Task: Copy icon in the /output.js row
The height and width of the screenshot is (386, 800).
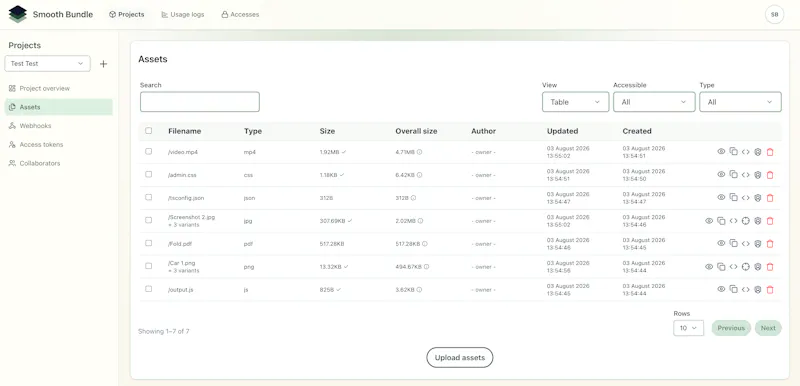Action: [733, 289]
